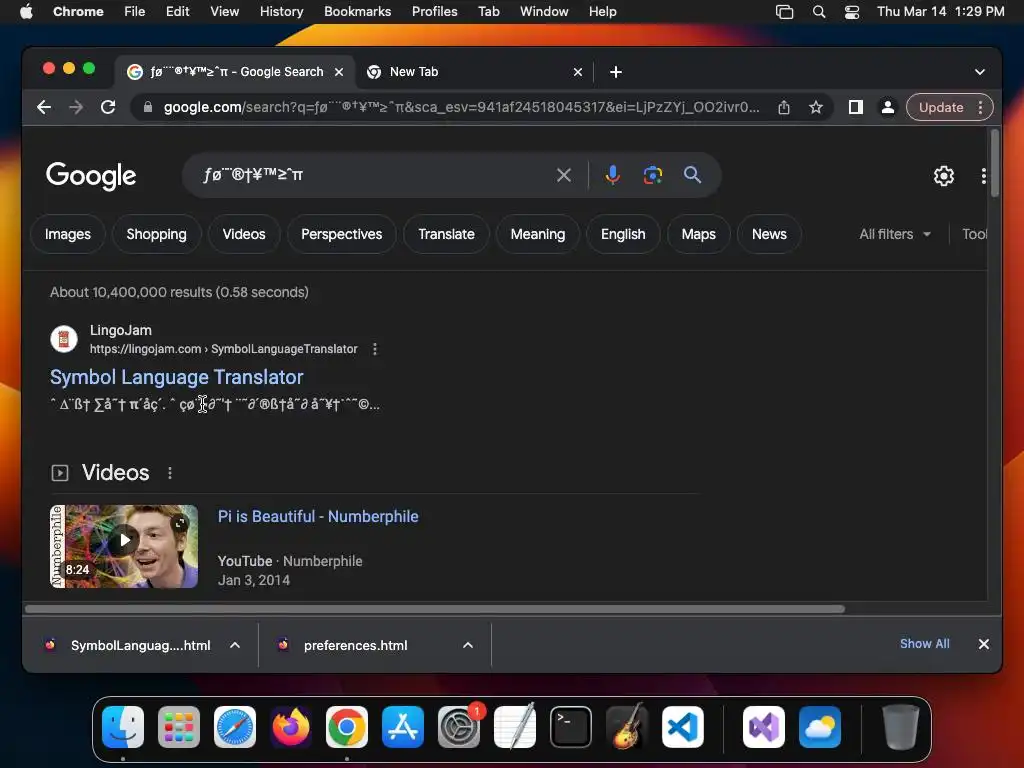
Task: Open the Weather app from the Dock
Action: coord(820,727)
